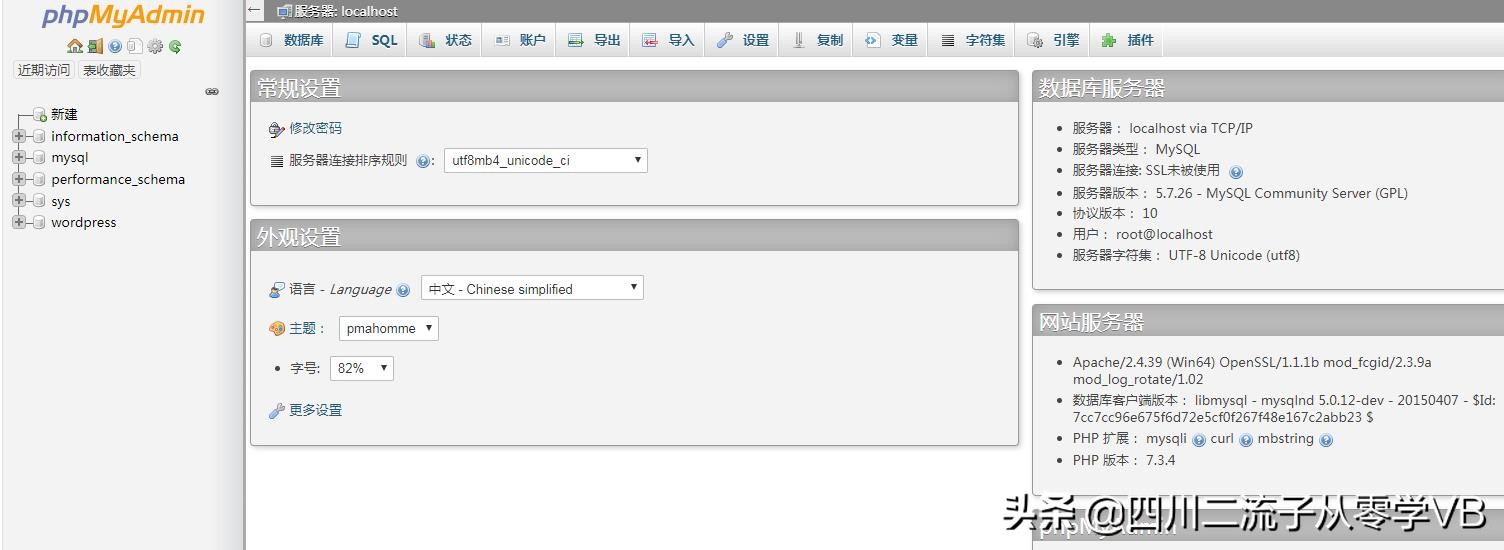Select 新建 in the database tree
The image size is (1504, 550).
(x=64, y=114)
